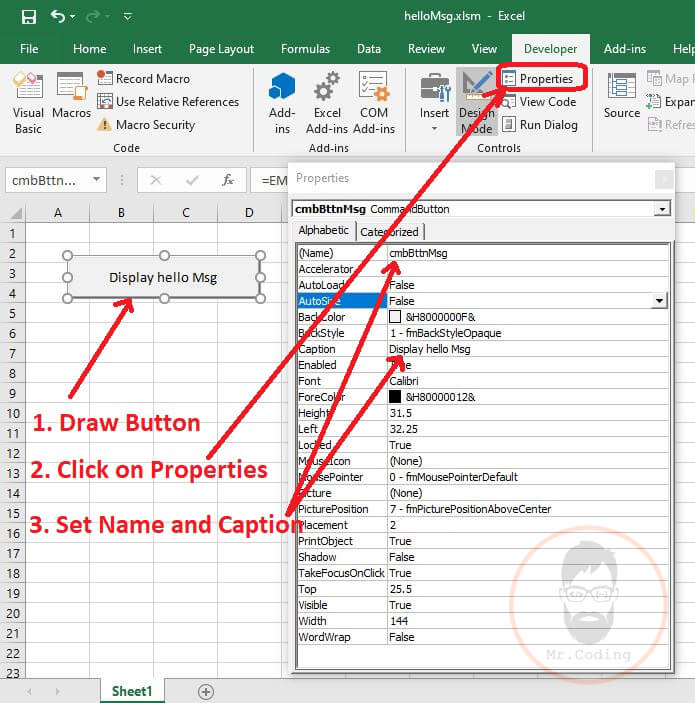Close the Properties window
The width and height of the screenshot is (695, 703).
click(663, 179)
